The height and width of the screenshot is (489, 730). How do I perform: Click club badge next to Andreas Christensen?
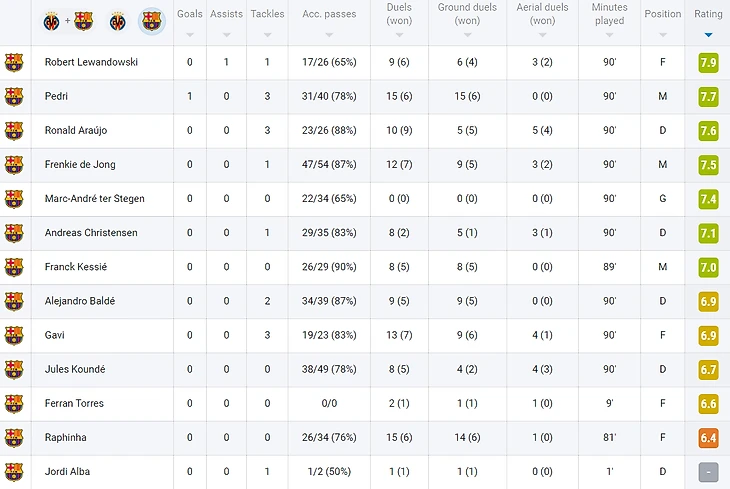[x=14, y=233]
